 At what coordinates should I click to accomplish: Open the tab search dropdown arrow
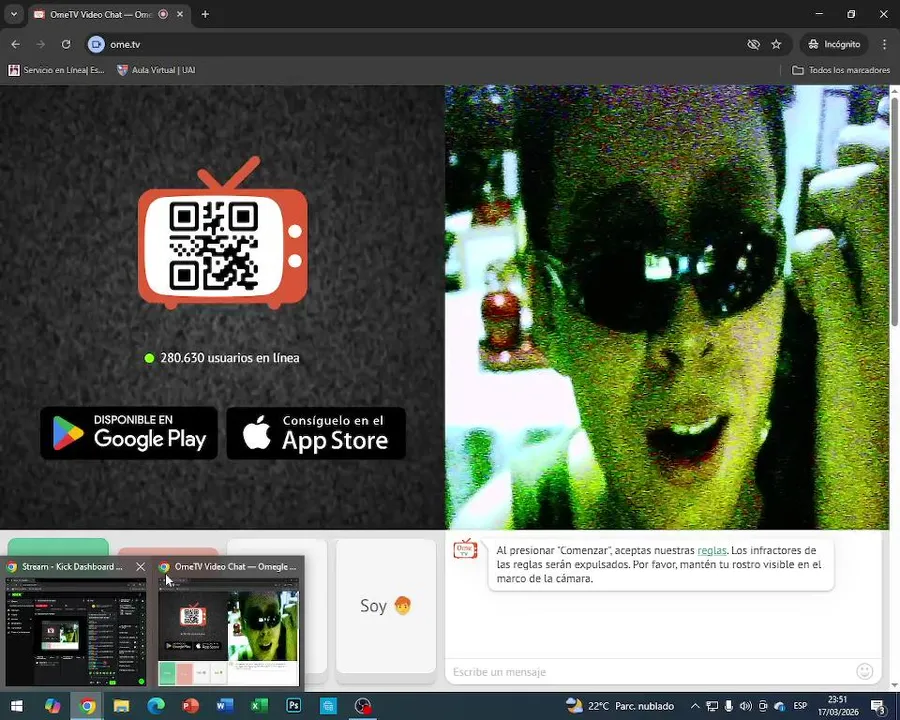pyautogui.click(x=14, y=14)
